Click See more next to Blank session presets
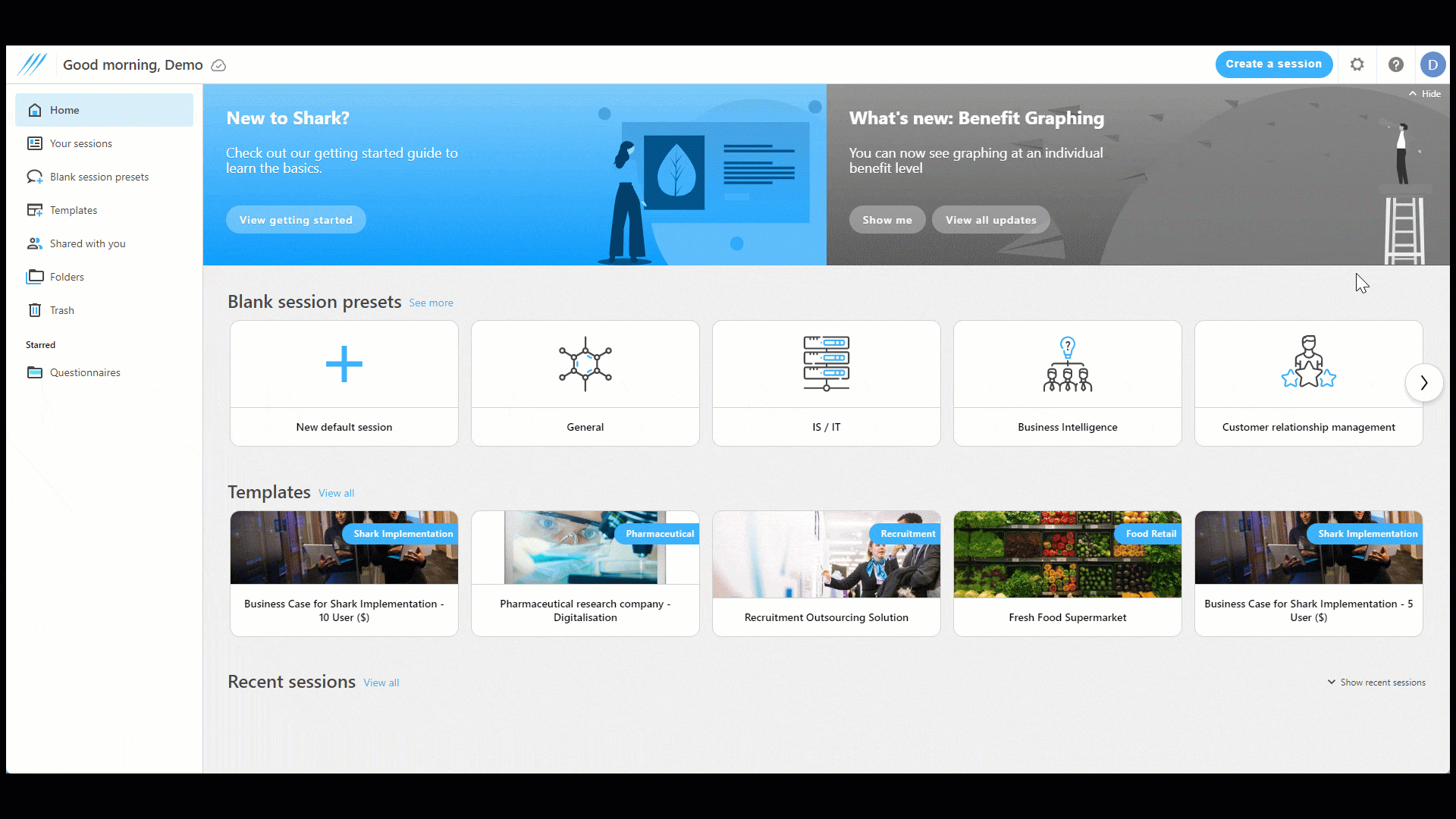Image resolution: width=1456 pixels, height=819 pixels. coord(431,303)
